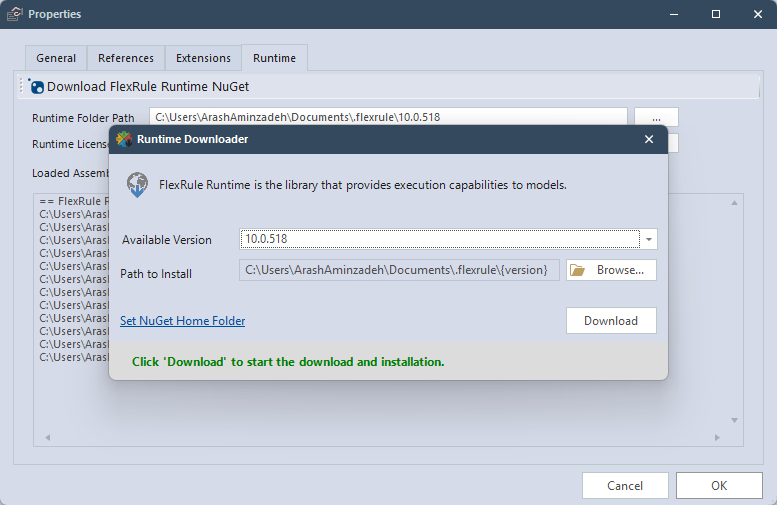Click the Download button

pyautogui.click(x=611, y=321)
